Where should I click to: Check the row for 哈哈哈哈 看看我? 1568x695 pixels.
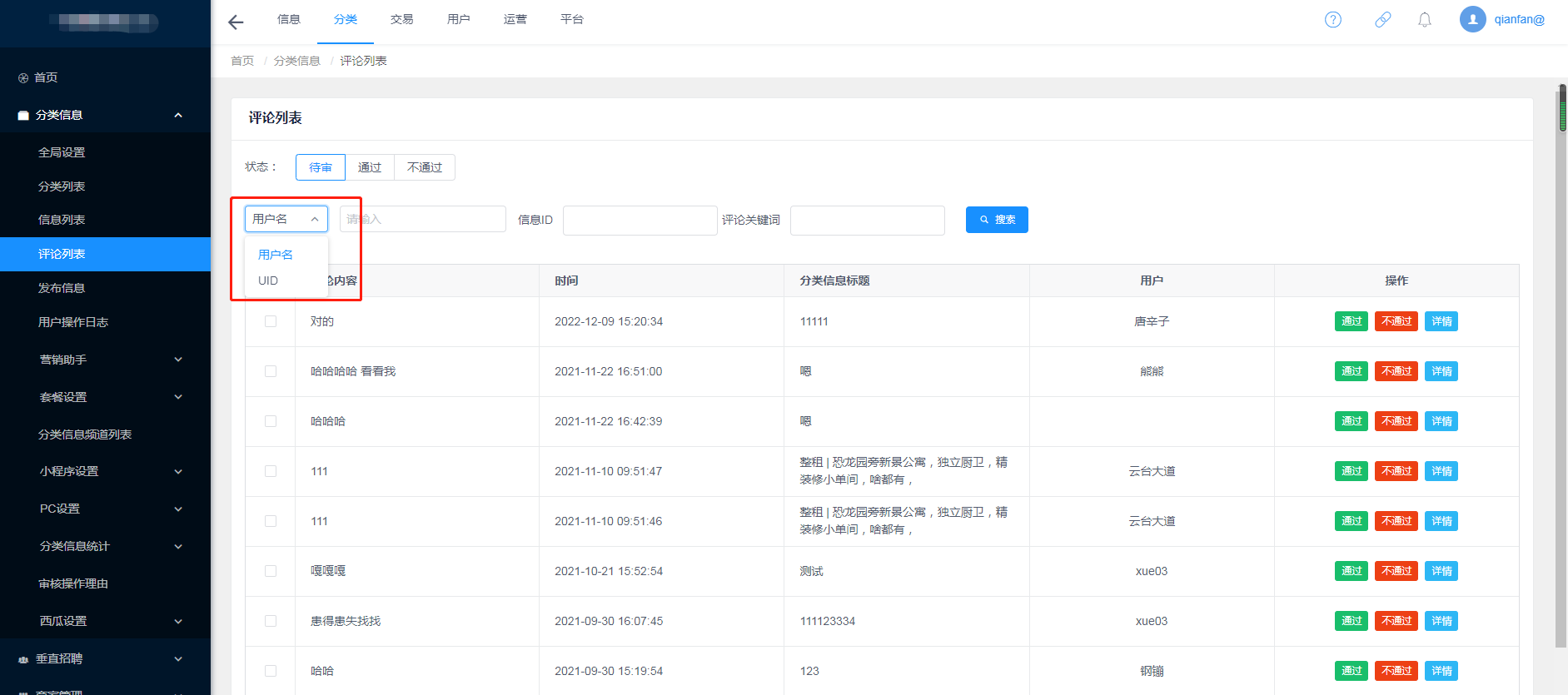[x=271, y=371]
